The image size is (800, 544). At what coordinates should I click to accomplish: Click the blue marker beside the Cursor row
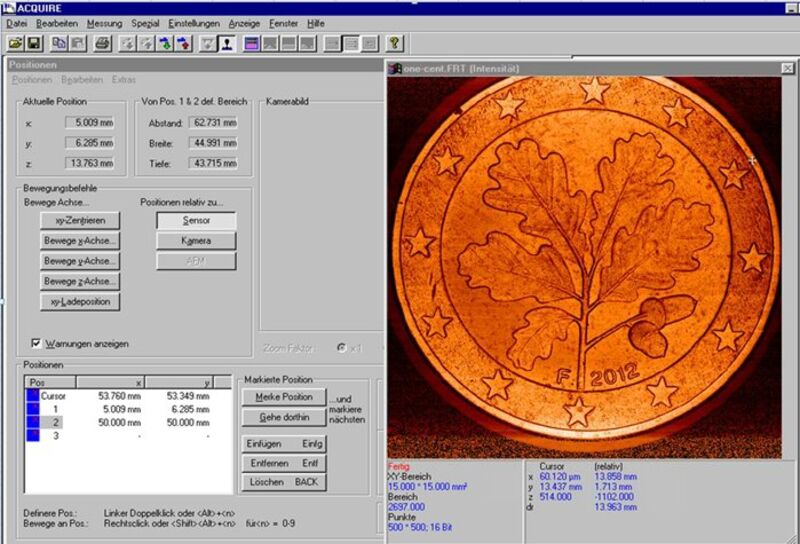tap(33, 395)
